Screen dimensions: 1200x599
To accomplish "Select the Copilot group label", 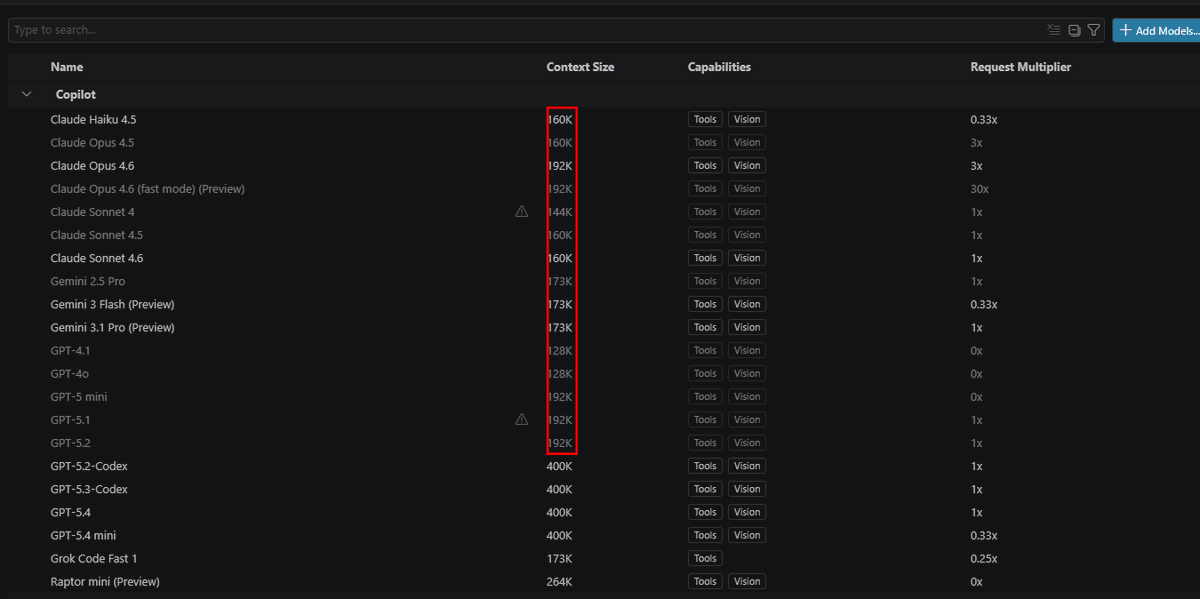I will (76, 94).
